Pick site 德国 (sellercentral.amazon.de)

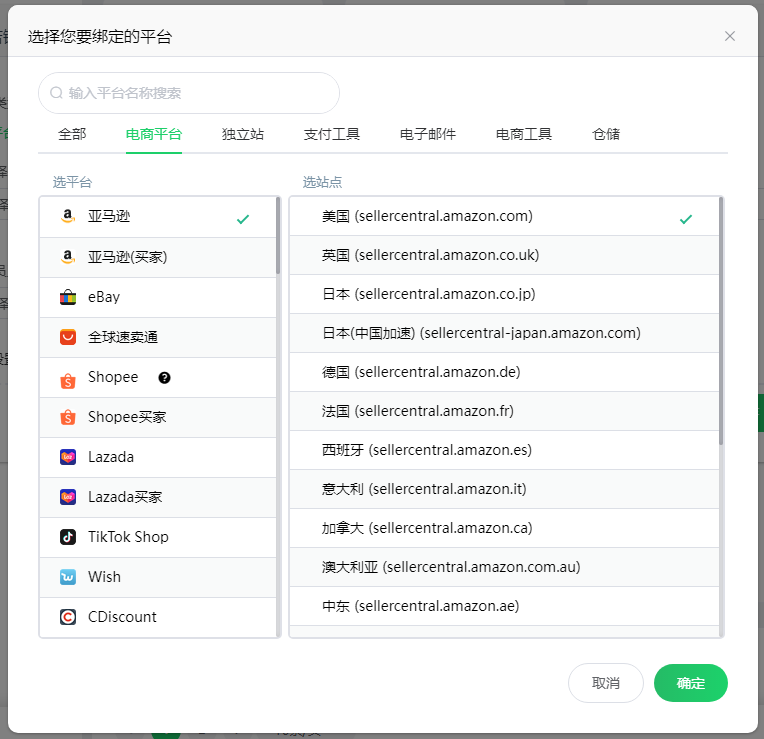click(504, 372)
